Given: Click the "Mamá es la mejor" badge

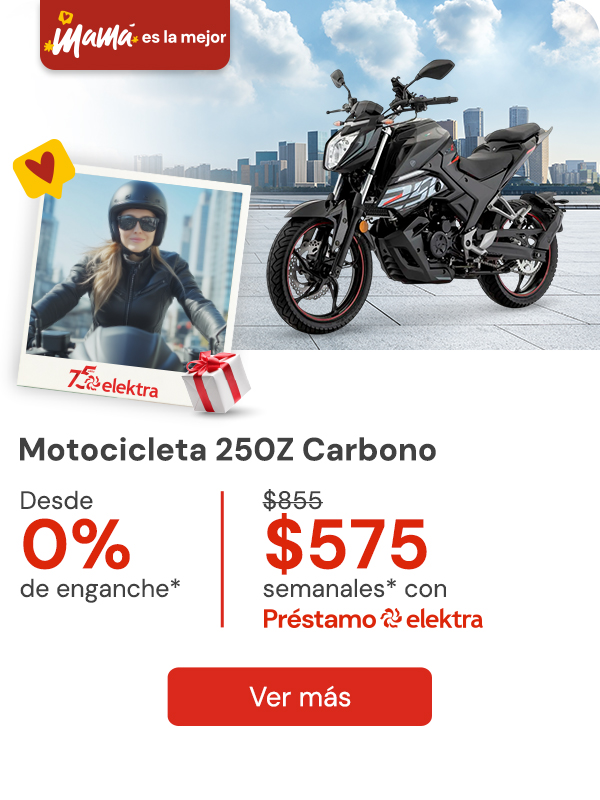Looking at the screenshot, I should point(135,34).
